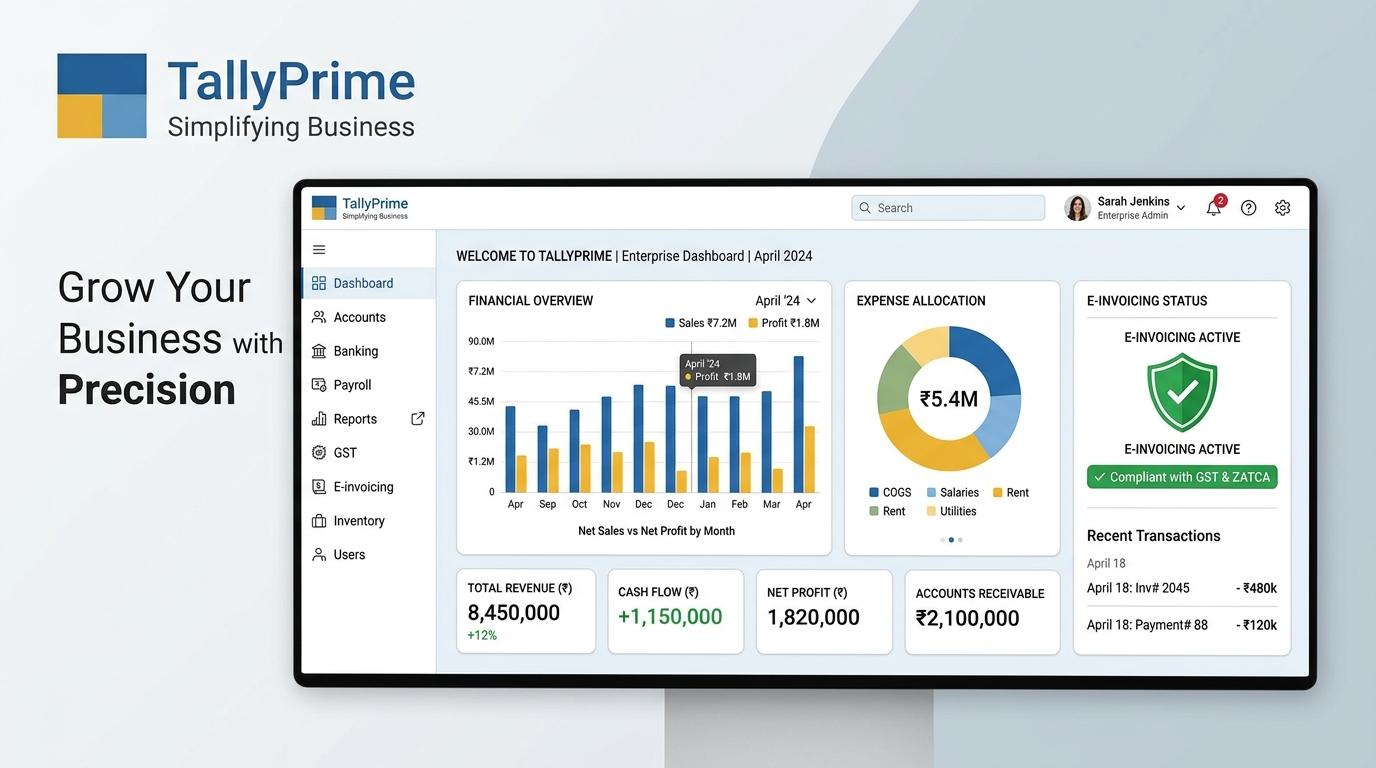Click the external link icon beside Reports
1376x768 pixels.
tap(418, 419)
